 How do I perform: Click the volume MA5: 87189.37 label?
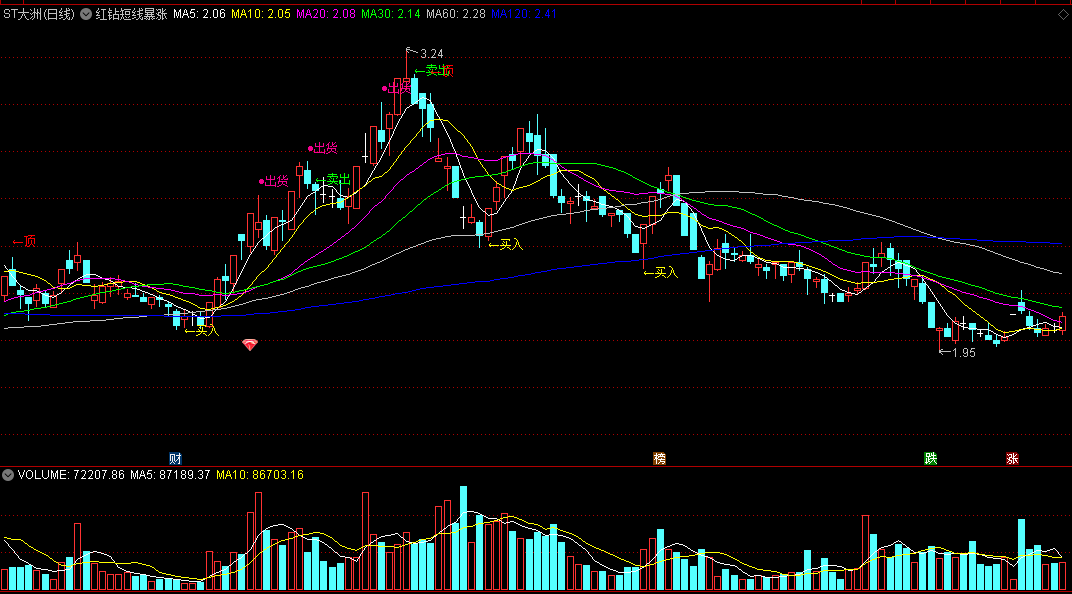tap(170, 474)
